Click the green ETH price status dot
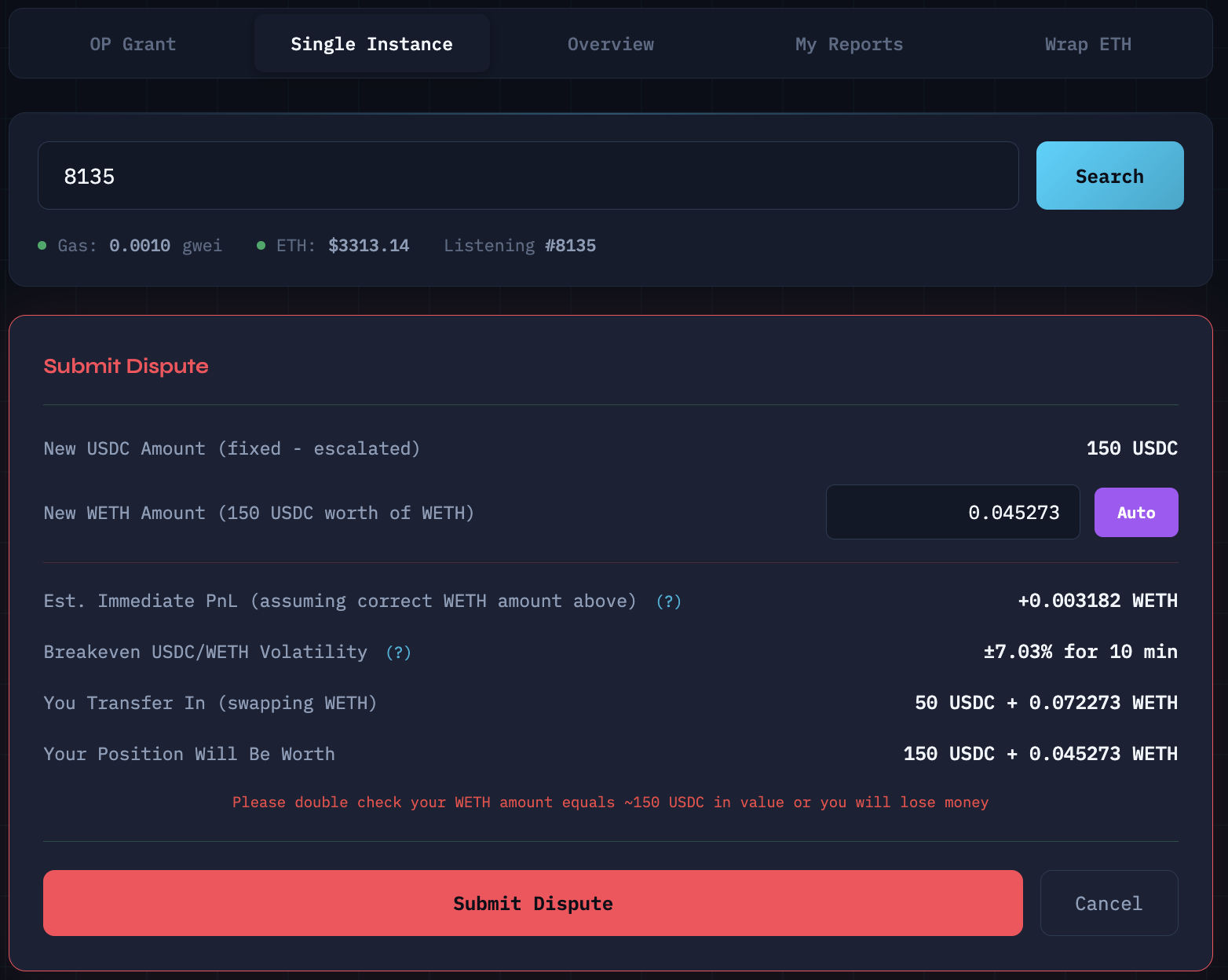 tap(261, 246)
